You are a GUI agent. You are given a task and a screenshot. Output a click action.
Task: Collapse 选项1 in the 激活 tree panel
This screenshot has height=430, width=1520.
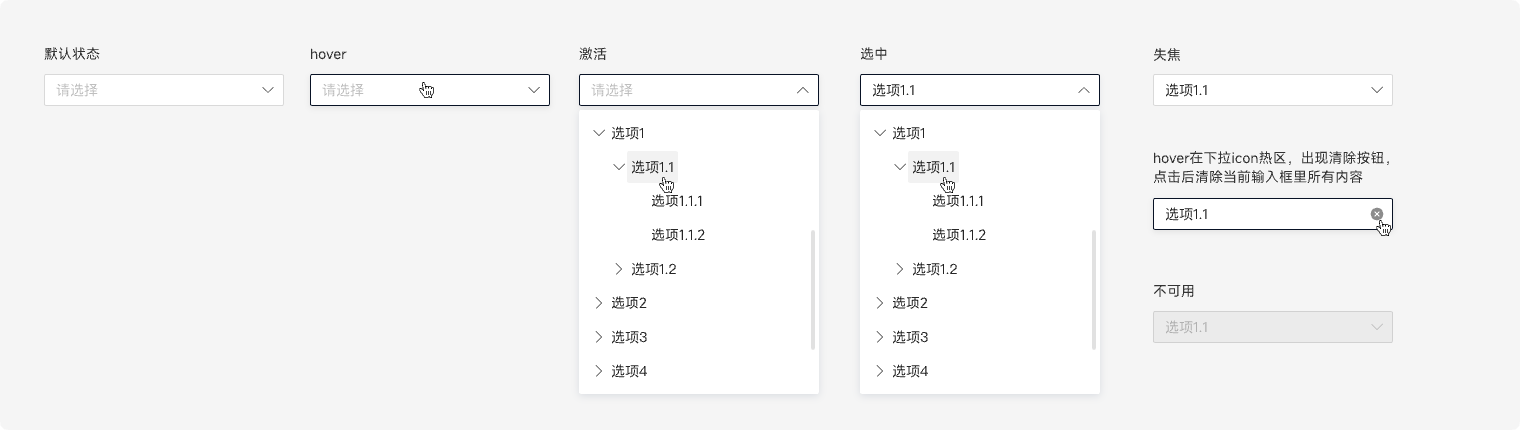pos(599,133)
